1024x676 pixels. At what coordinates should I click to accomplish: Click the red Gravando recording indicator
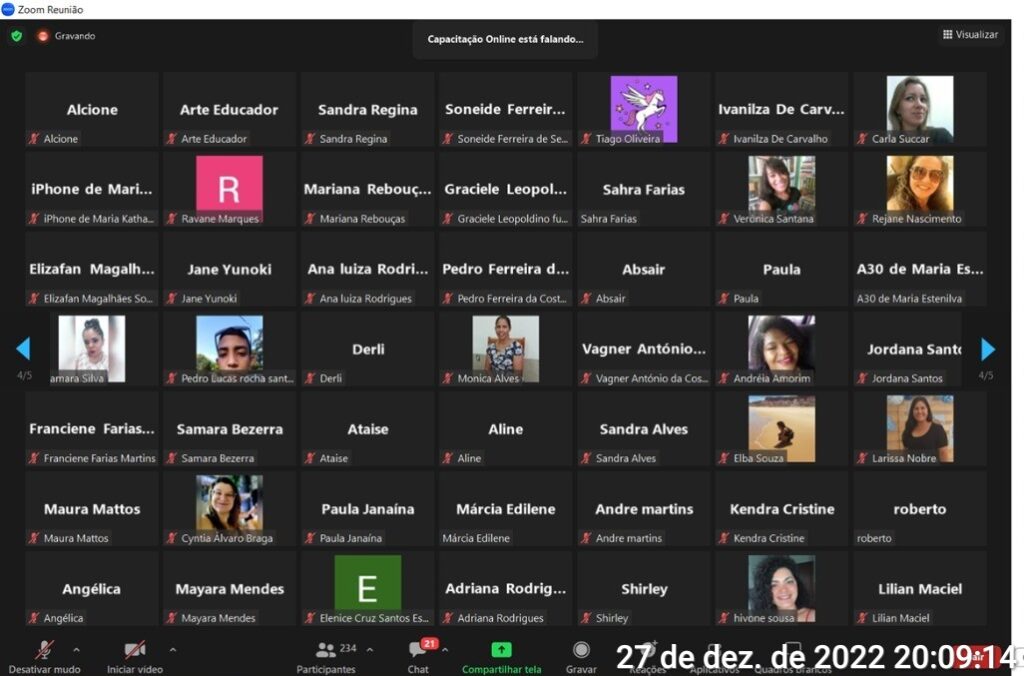tap(43, 36)
